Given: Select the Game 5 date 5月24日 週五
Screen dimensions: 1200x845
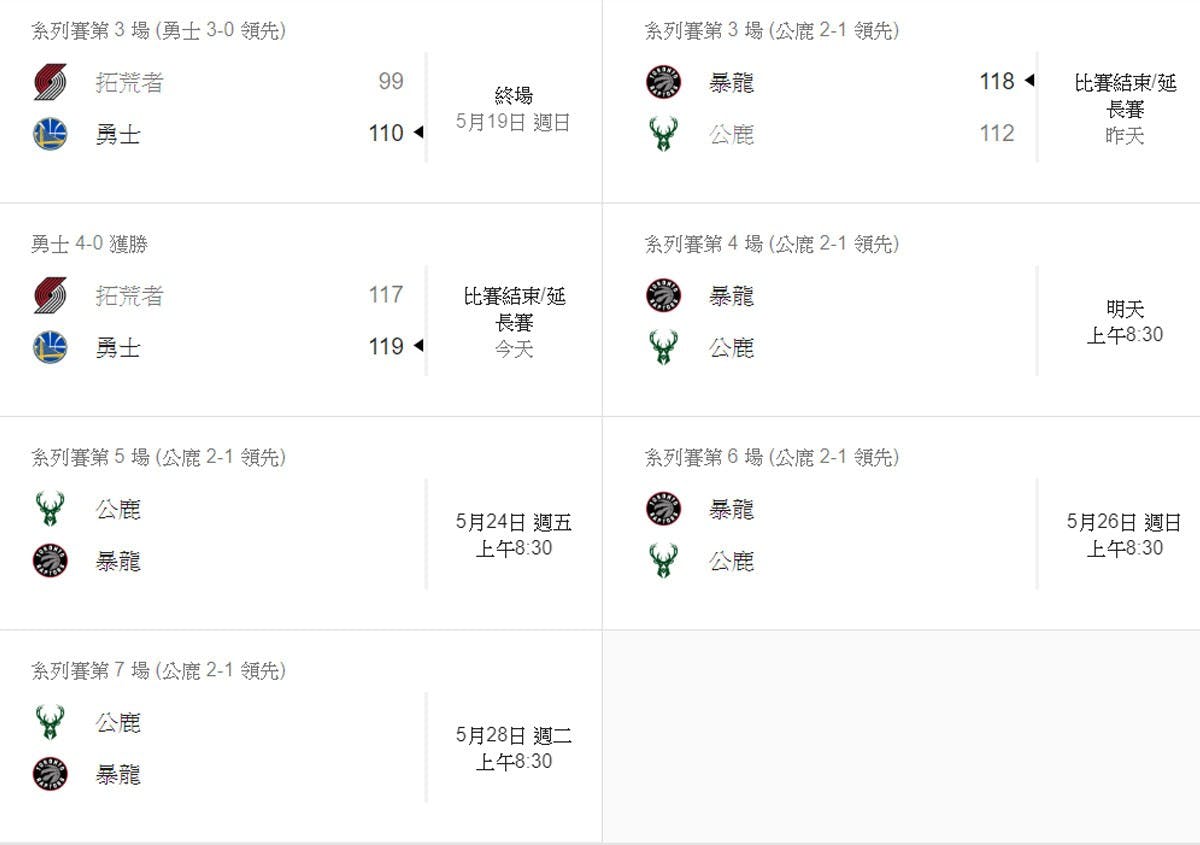Looking at the screenshot, I should point(513,522).
